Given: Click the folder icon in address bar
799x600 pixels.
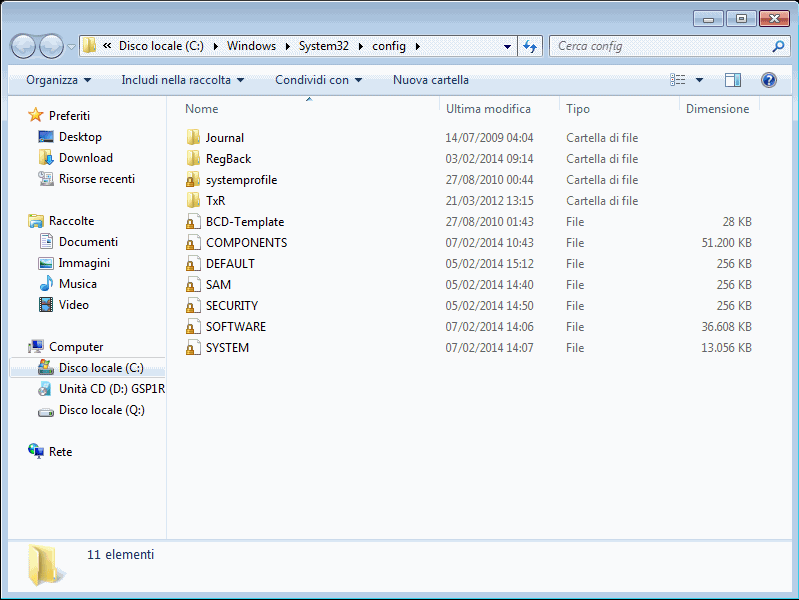Looking at the screenshot, I should (x=89, y=45).
